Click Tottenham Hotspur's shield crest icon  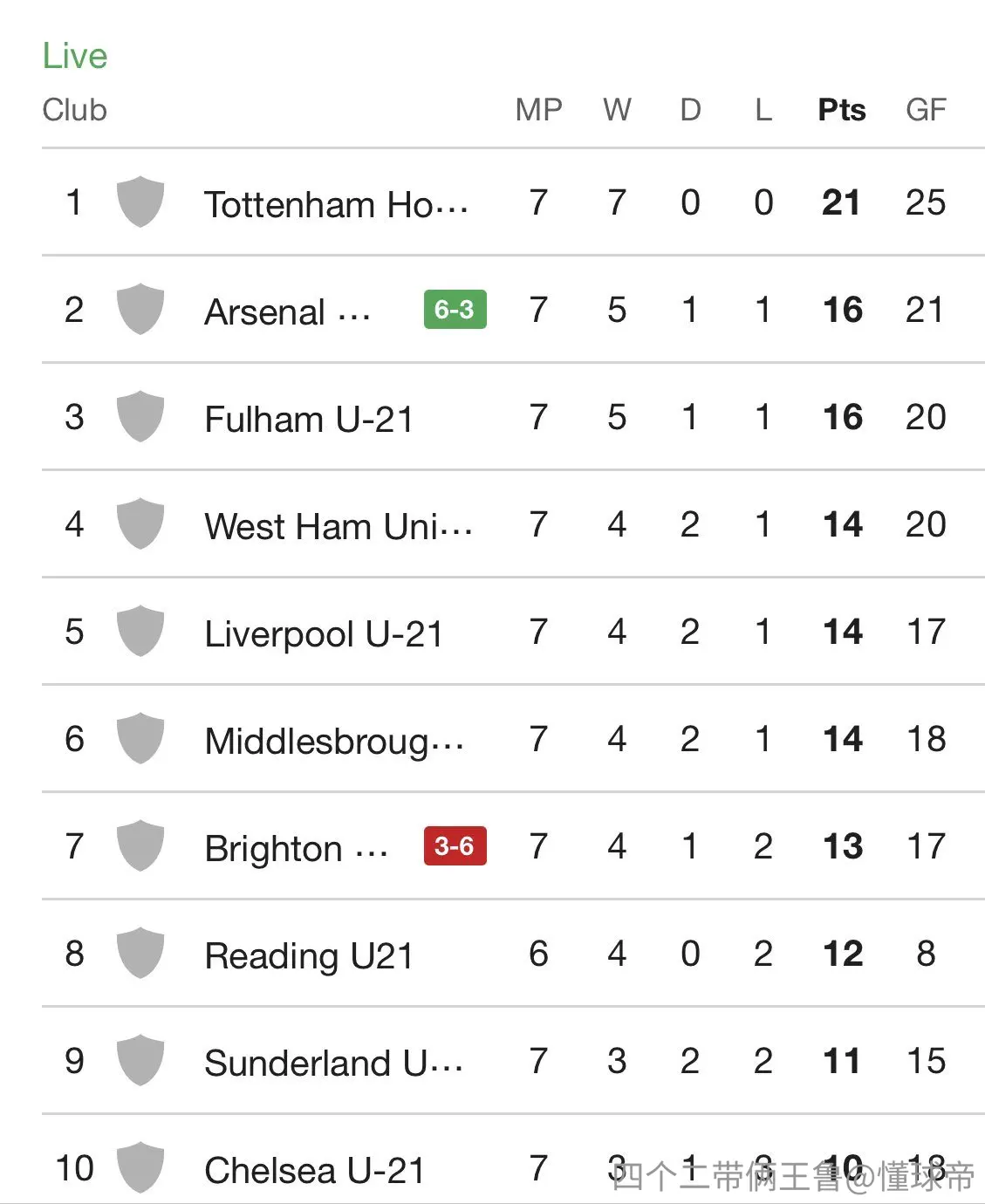(x=140, y=202)
